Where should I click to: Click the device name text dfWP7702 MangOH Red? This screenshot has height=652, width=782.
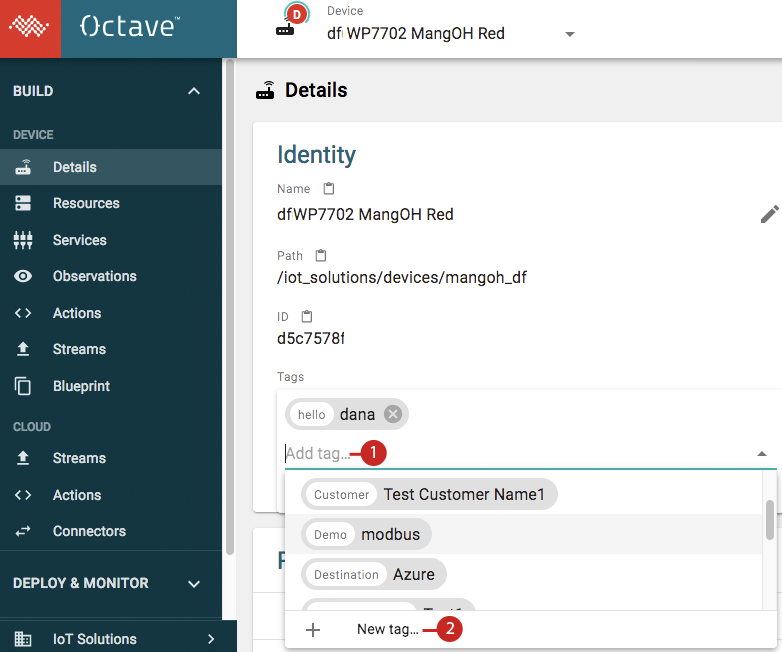[365, 215]
